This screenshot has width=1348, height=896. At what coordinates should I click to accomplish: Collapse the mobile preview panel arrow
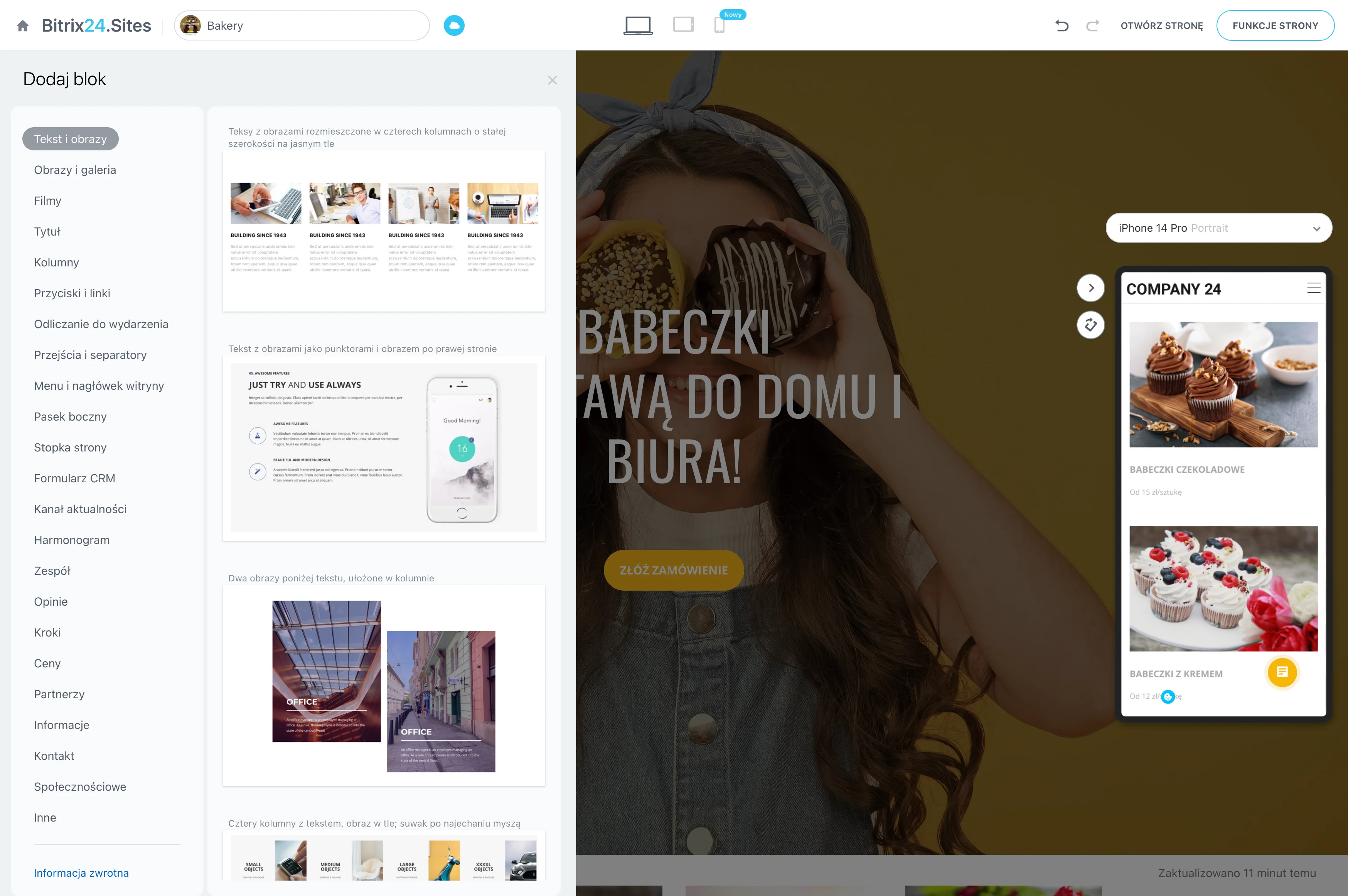point(1090,288)
